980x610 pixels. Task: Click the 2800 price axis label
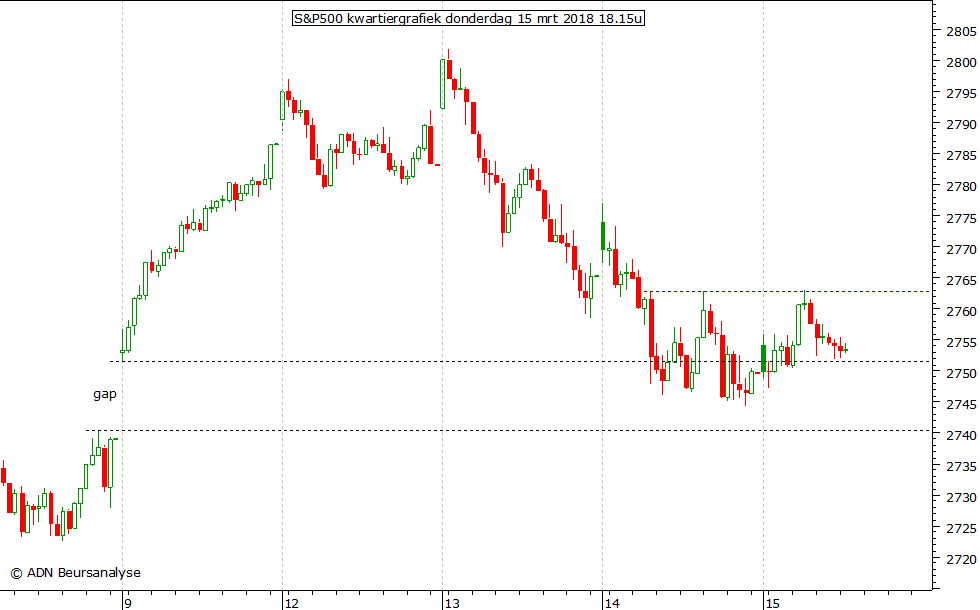tap(961, 62)
